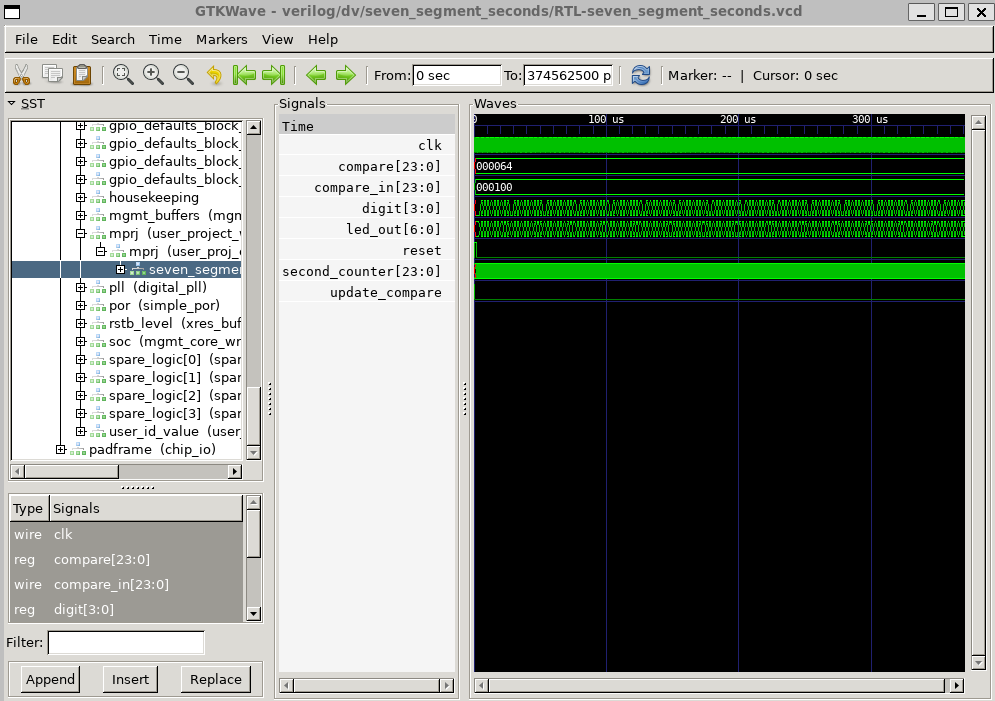Viewport: 995px width, 701px height.
Task: Click the Reload waveform icon
Action: (641, 75)
